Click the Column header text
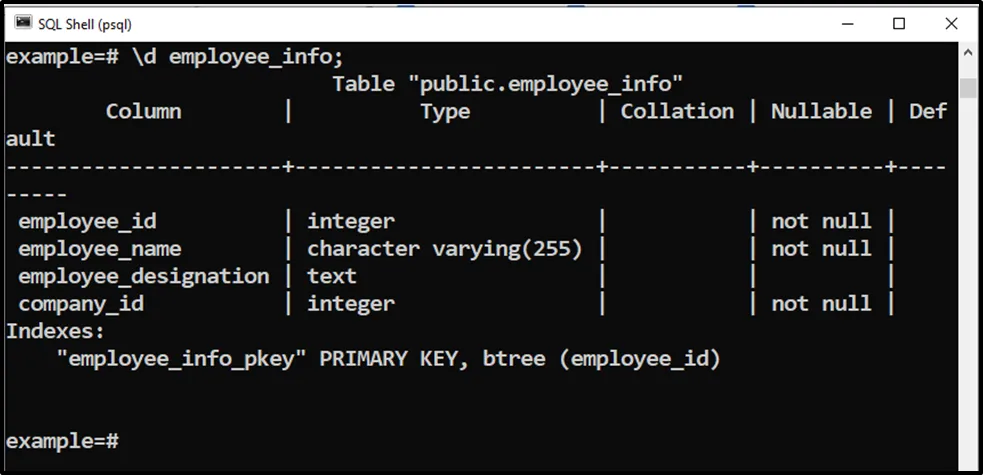The height and width of the screenshot is (475, 983). pyautogui.click(x=143, y=112)
